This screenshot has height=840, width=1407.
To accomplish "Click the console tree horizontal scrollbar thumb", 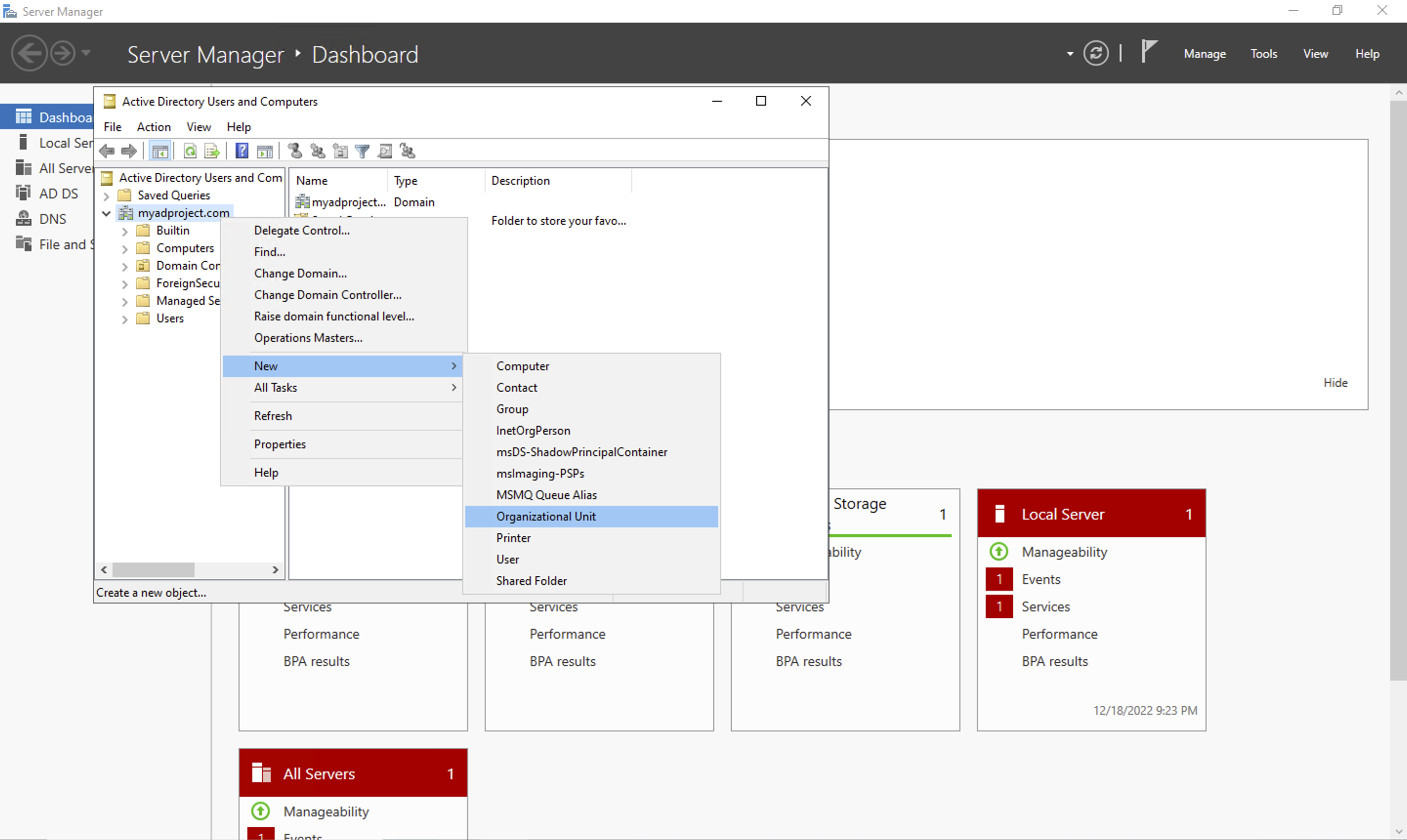I will click(153, 569).
